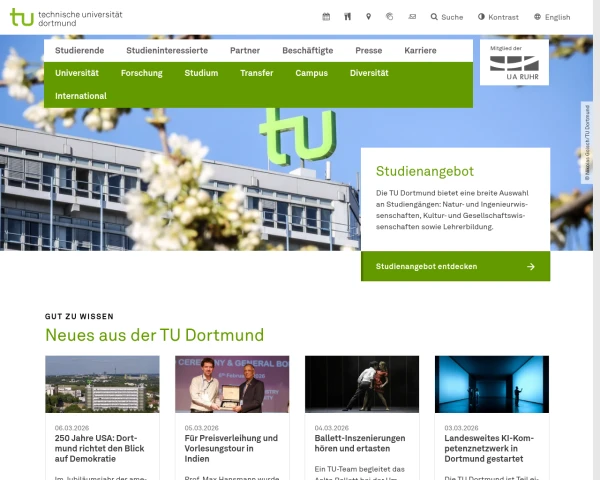Toggle Kontrast high-contrast mode
This screenshot has height=480, width=600.
coord(498,17)
